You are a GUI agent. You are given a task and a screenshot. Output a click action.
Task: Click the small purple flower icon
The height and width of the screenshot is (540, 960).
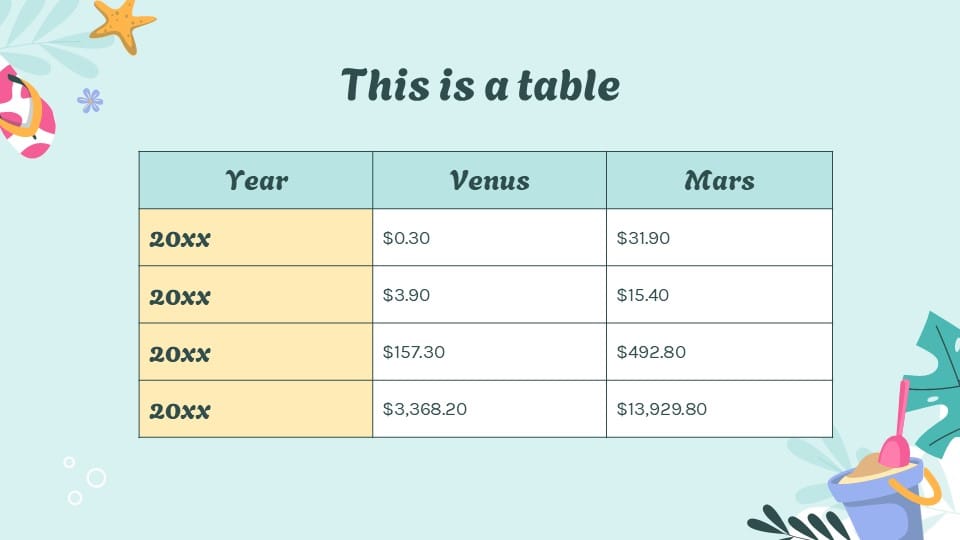tap(90, 100)
